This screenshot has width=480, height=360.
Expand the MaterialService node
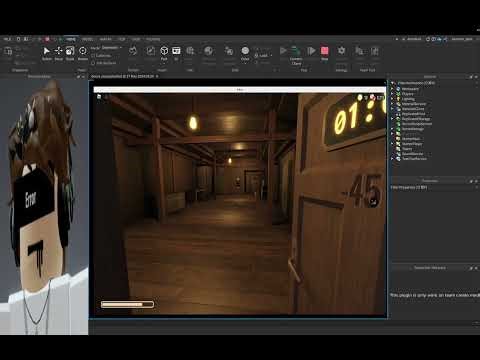393,104
